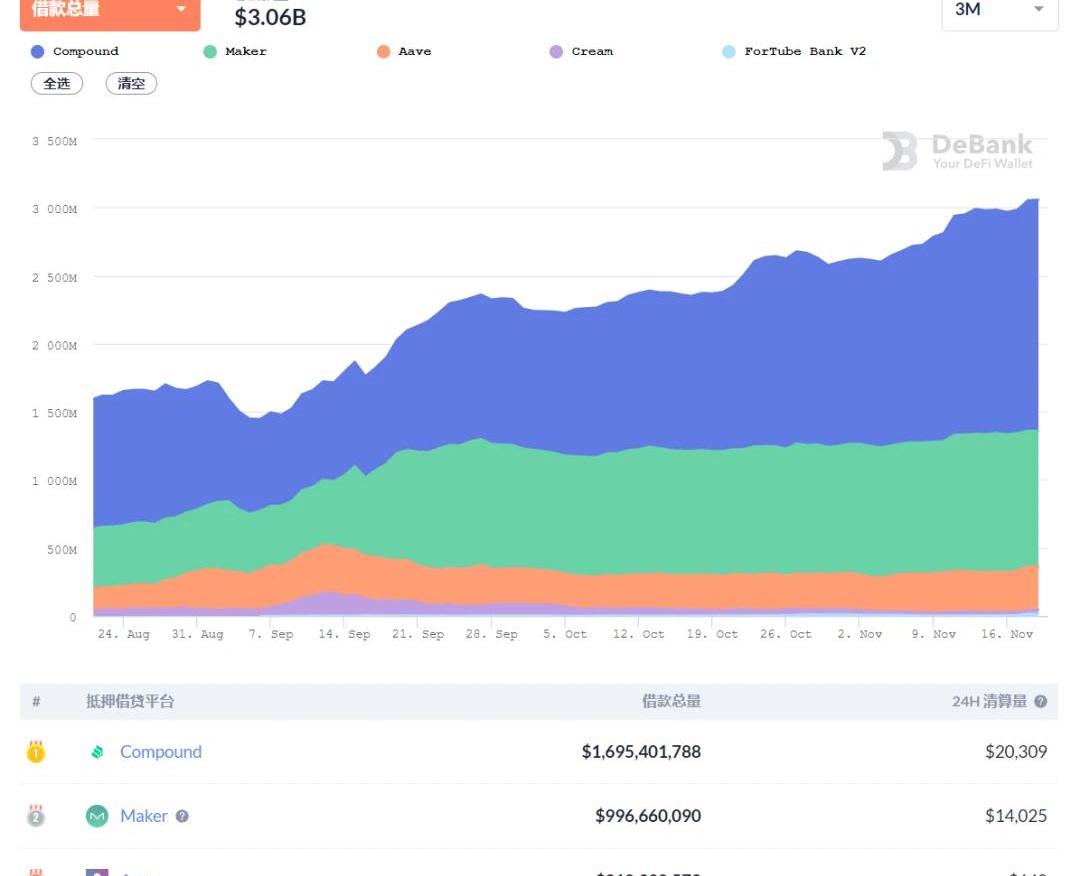Screen dimensions: 1080x876
Task: Click help icon beside 24H清算量 header
Action: click(1040, 702)
